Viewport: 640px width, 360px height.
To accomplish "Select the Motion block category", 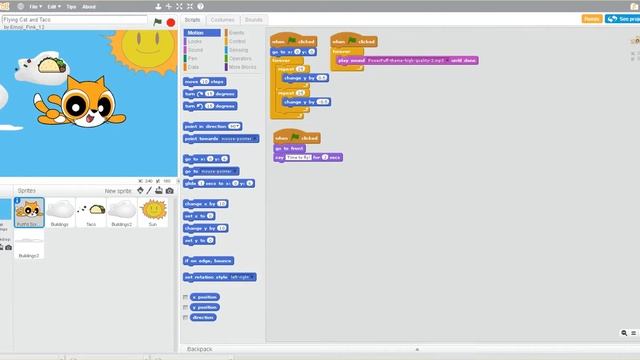I will (202, 33).
